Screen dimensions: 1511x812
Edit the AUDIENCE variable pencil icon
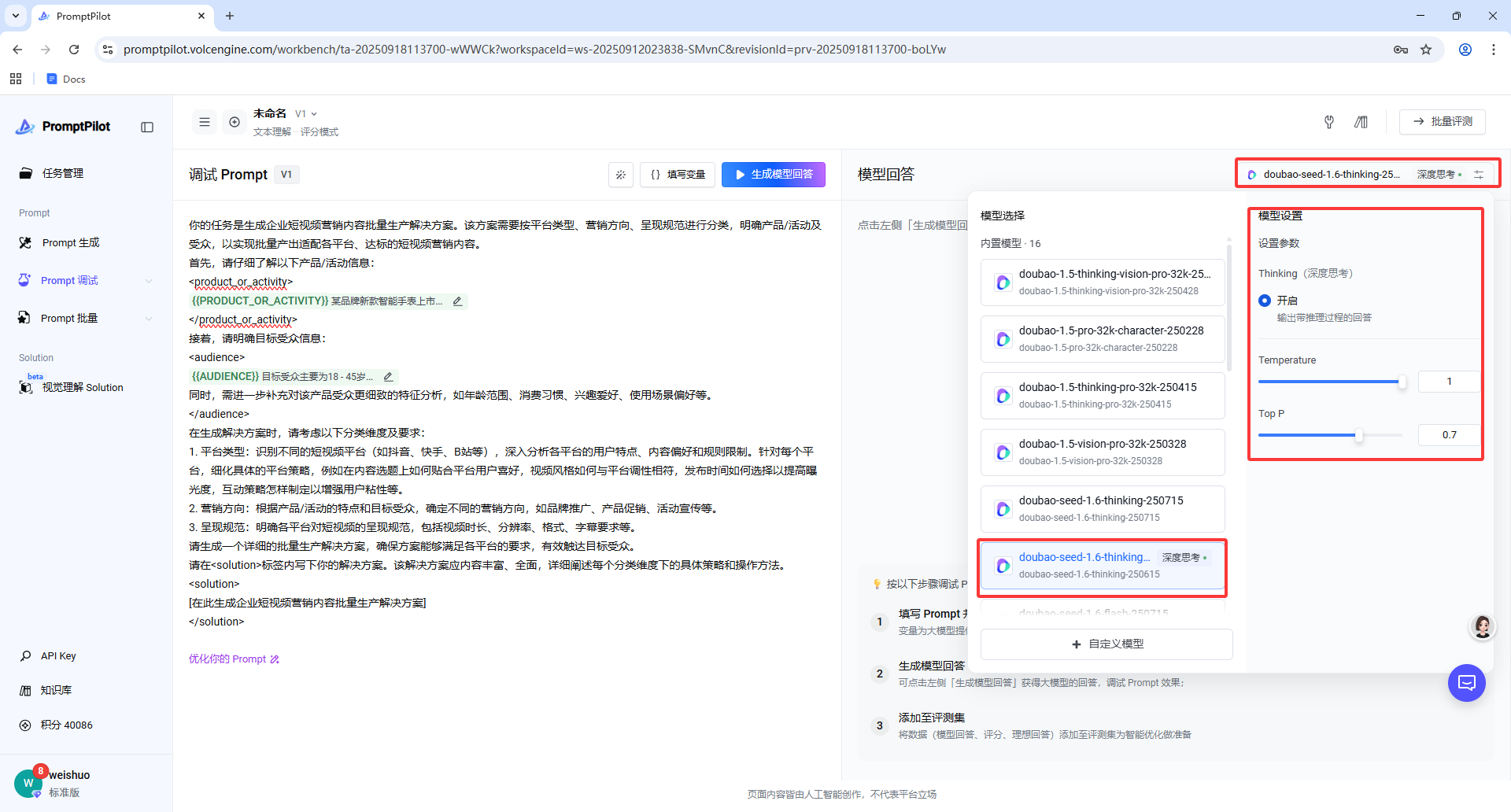tap(388, 377)
